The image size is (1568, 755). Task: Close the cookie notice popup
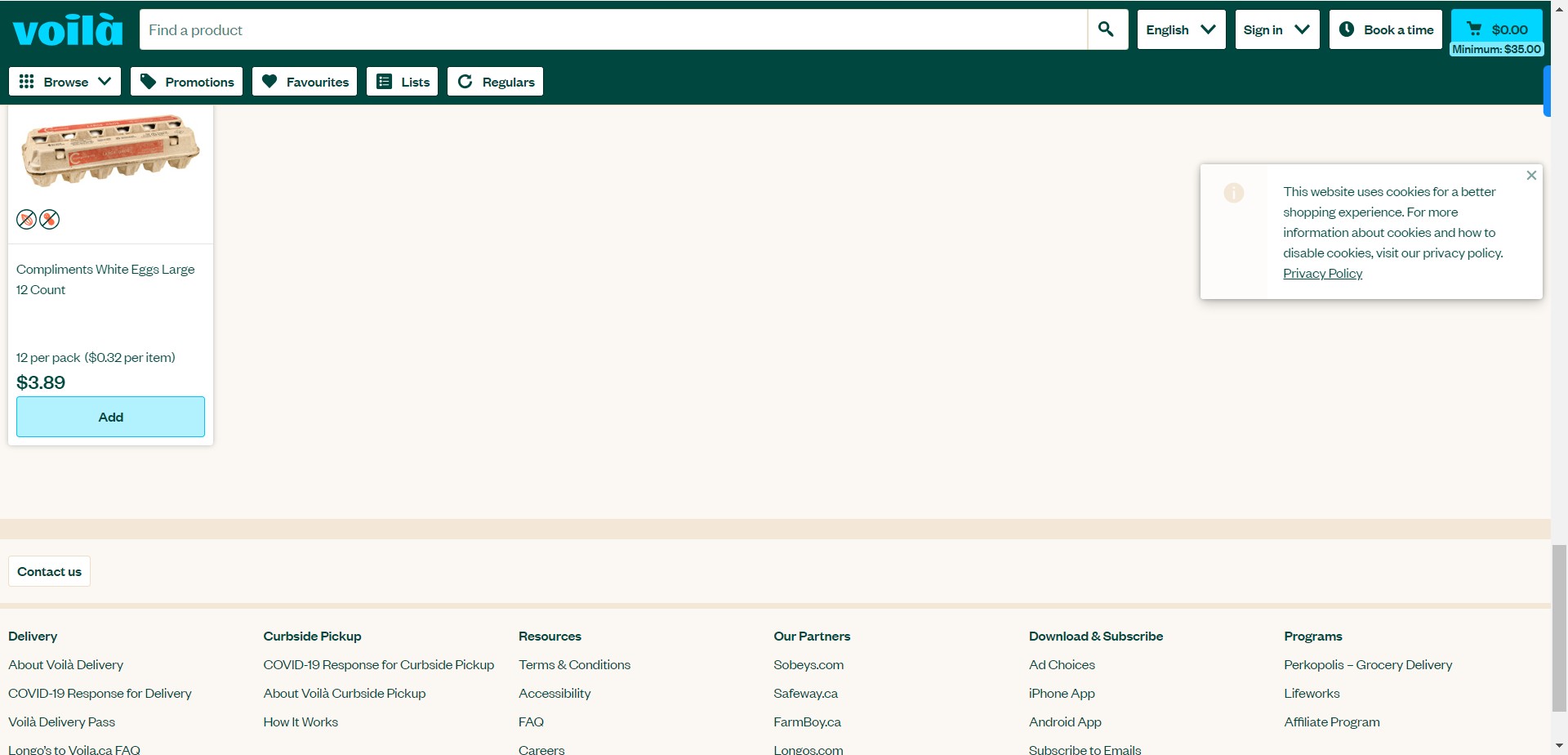tap(1531, 176)
